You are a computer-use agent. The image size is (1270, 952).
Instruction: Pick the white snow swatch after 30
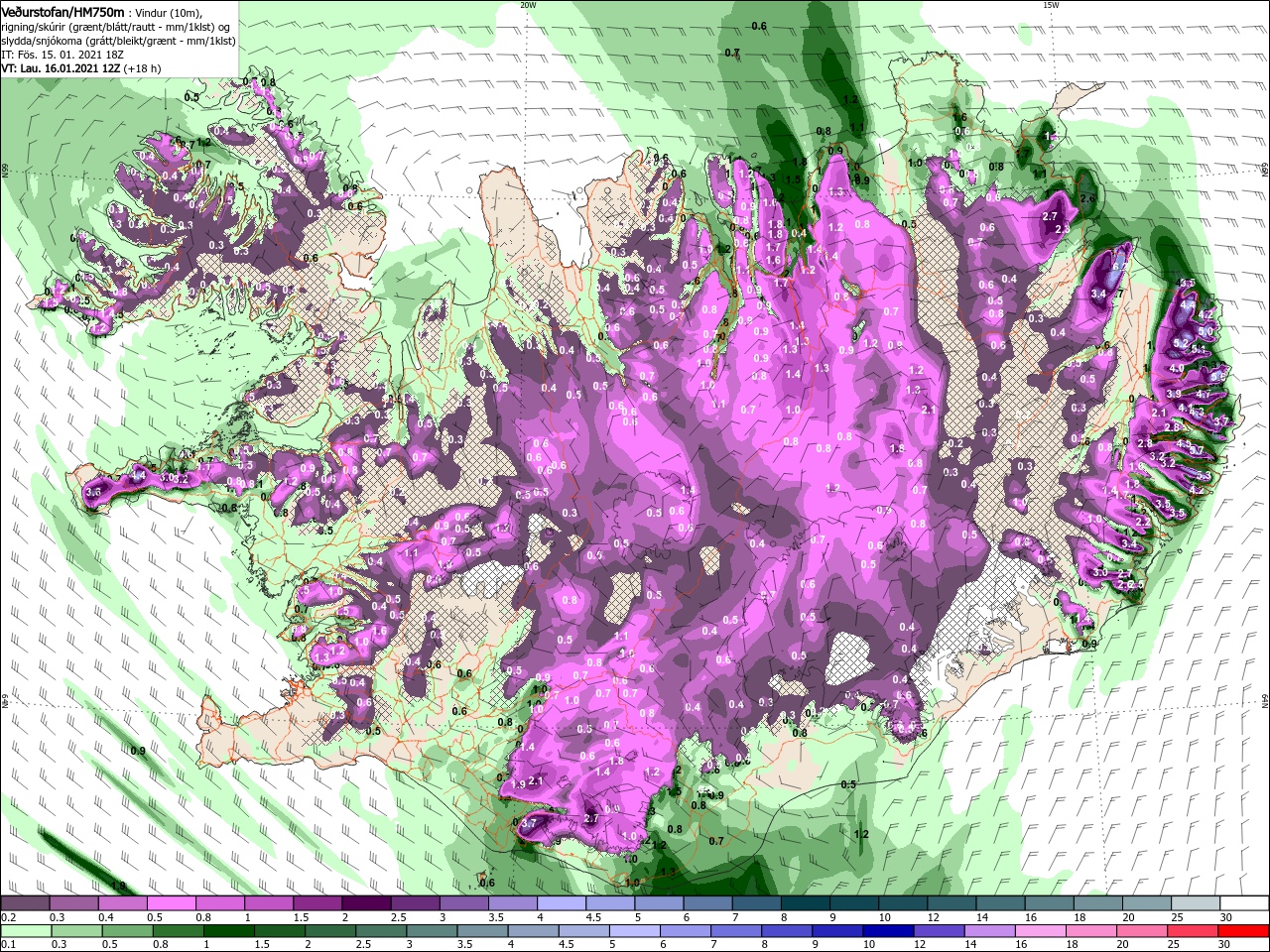click(x=1244, y=903)
